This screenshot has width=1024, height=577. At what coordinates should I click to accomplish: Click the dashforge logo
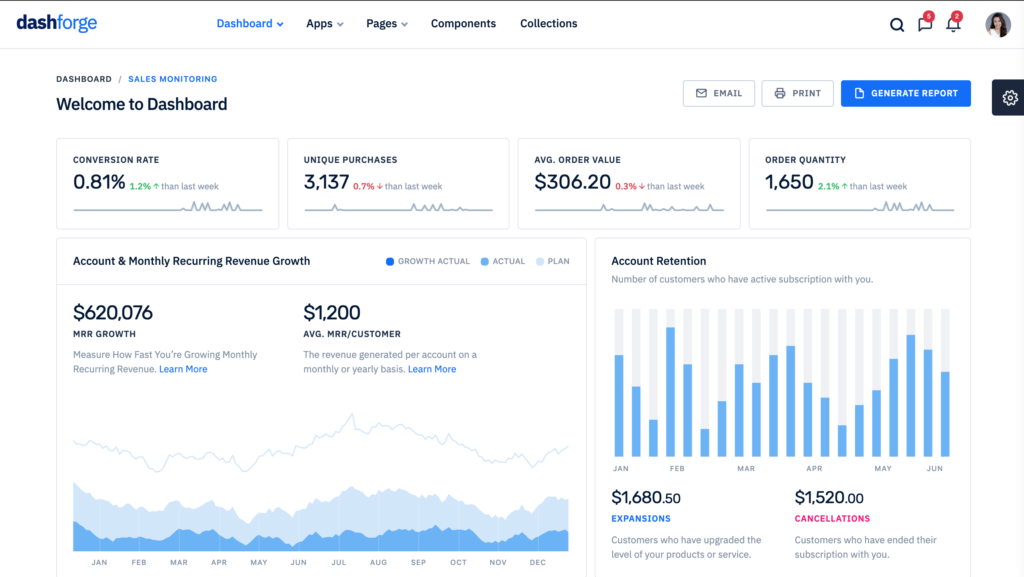(x=56, y=23)
